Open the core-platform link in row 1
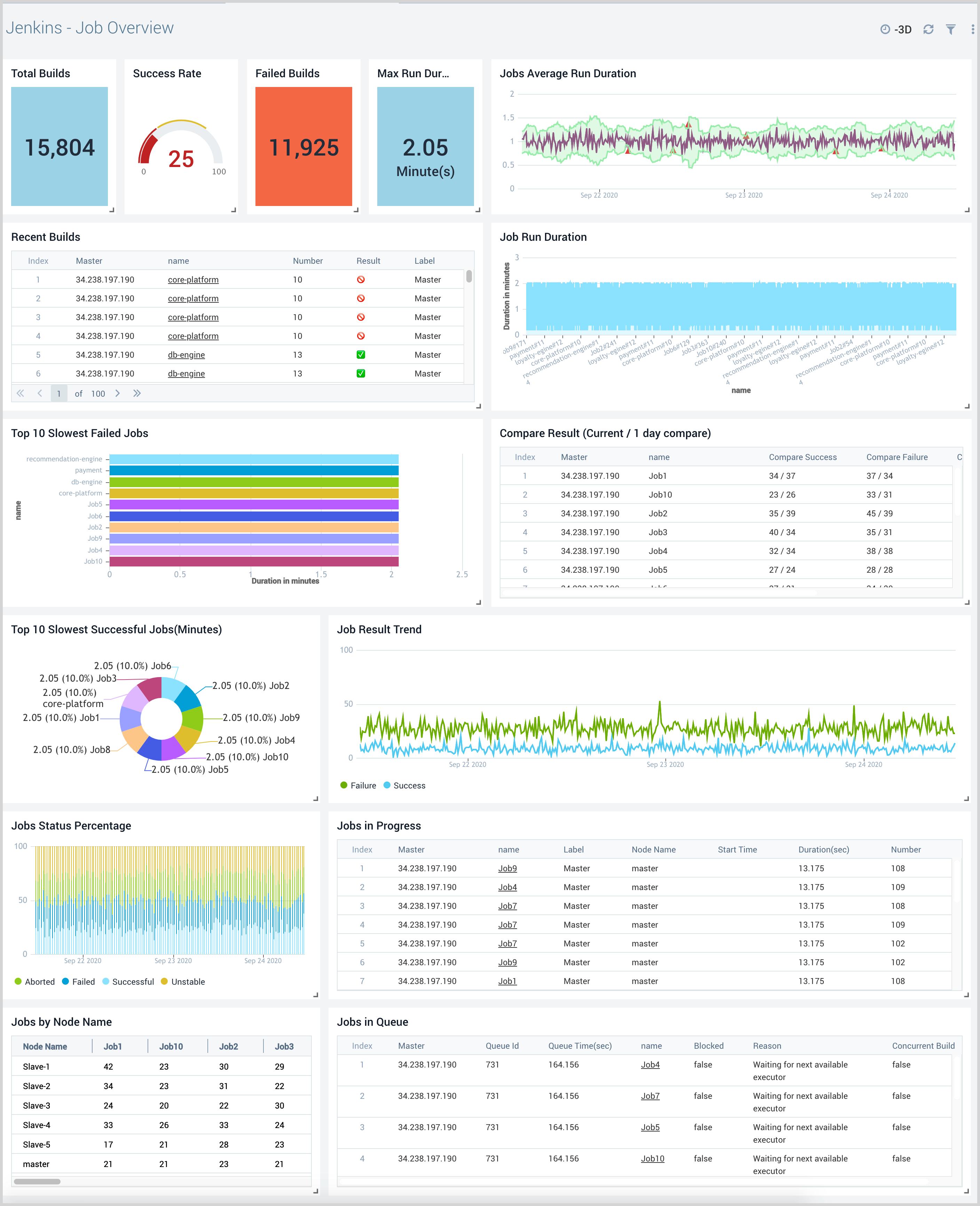 pyautogui.click(x=193, y=280)
